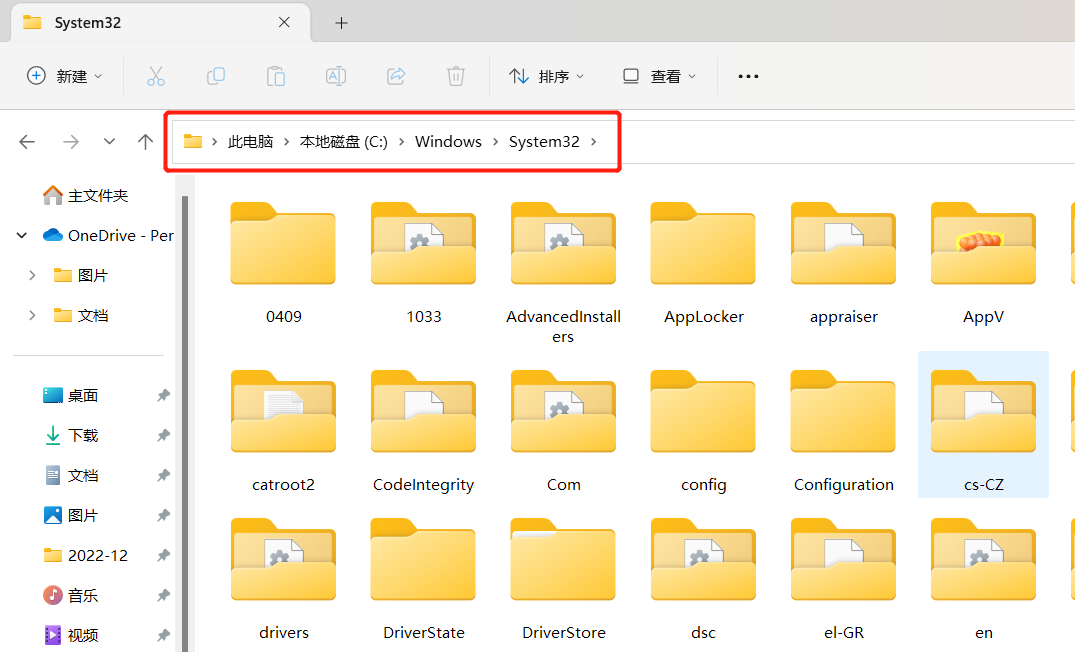Screen dimensions: 1075x652
Task: Open pinned 图片 quick access item
Action: click(71, 516)
